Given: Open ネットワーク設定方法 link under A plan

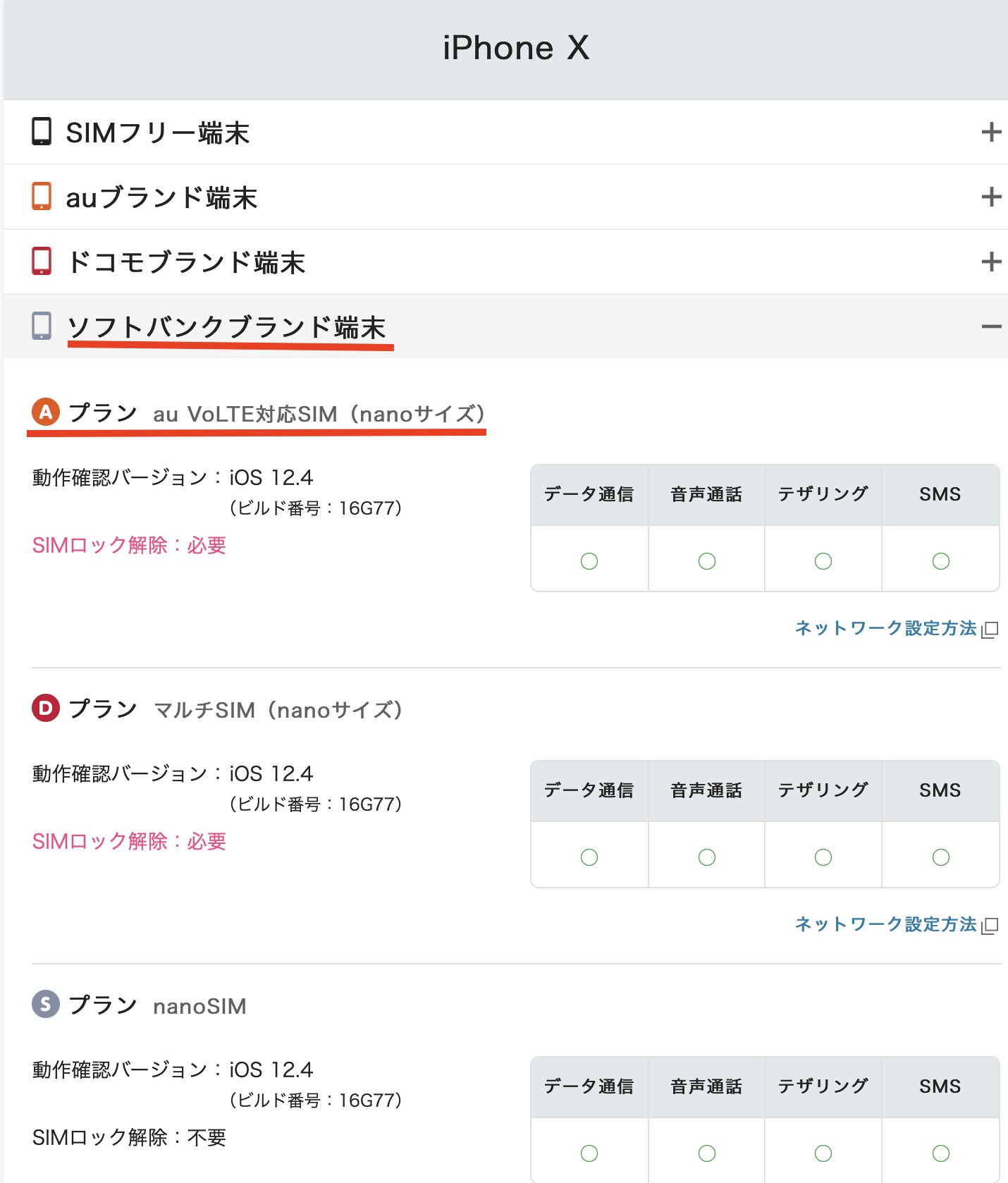Looking at the screenshot, I should point(885,628).
